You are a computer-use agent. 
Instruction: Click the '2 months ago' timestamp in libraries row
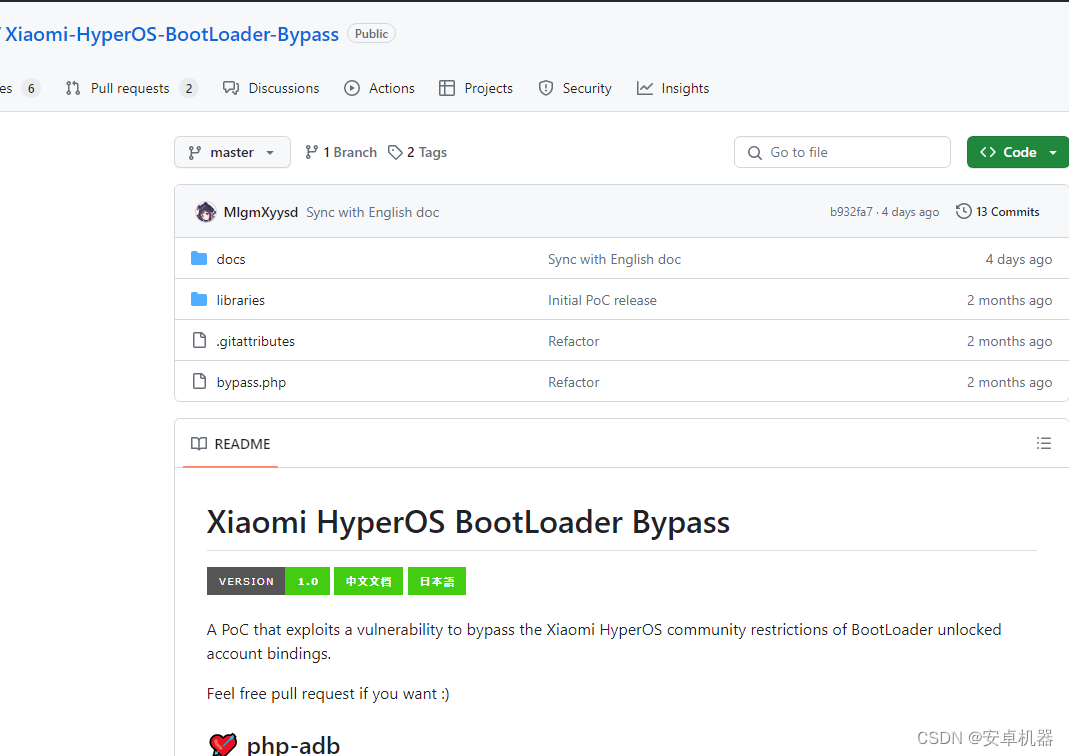click(x=1009, y=300)
